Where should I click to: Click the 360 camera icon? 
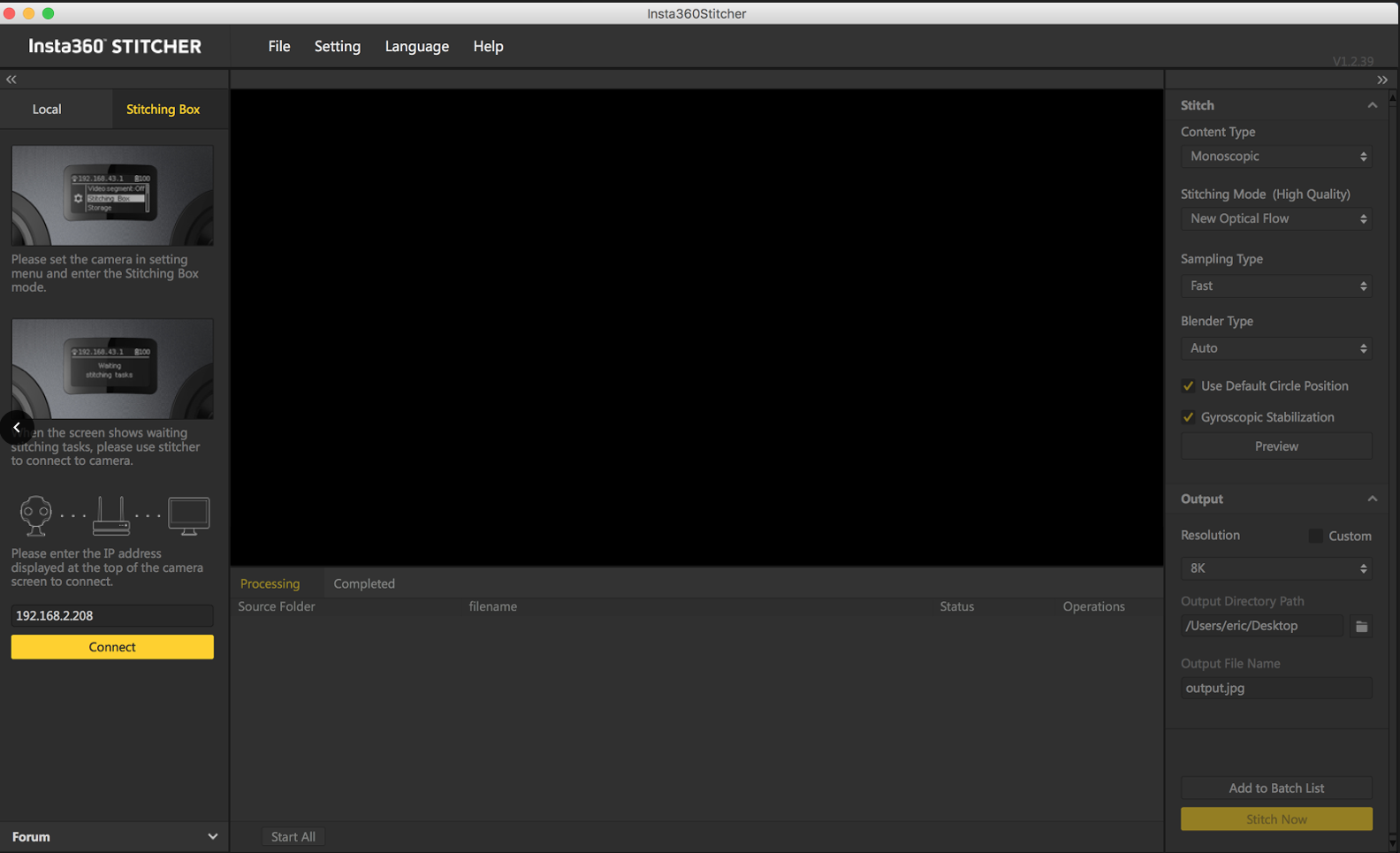36,514
